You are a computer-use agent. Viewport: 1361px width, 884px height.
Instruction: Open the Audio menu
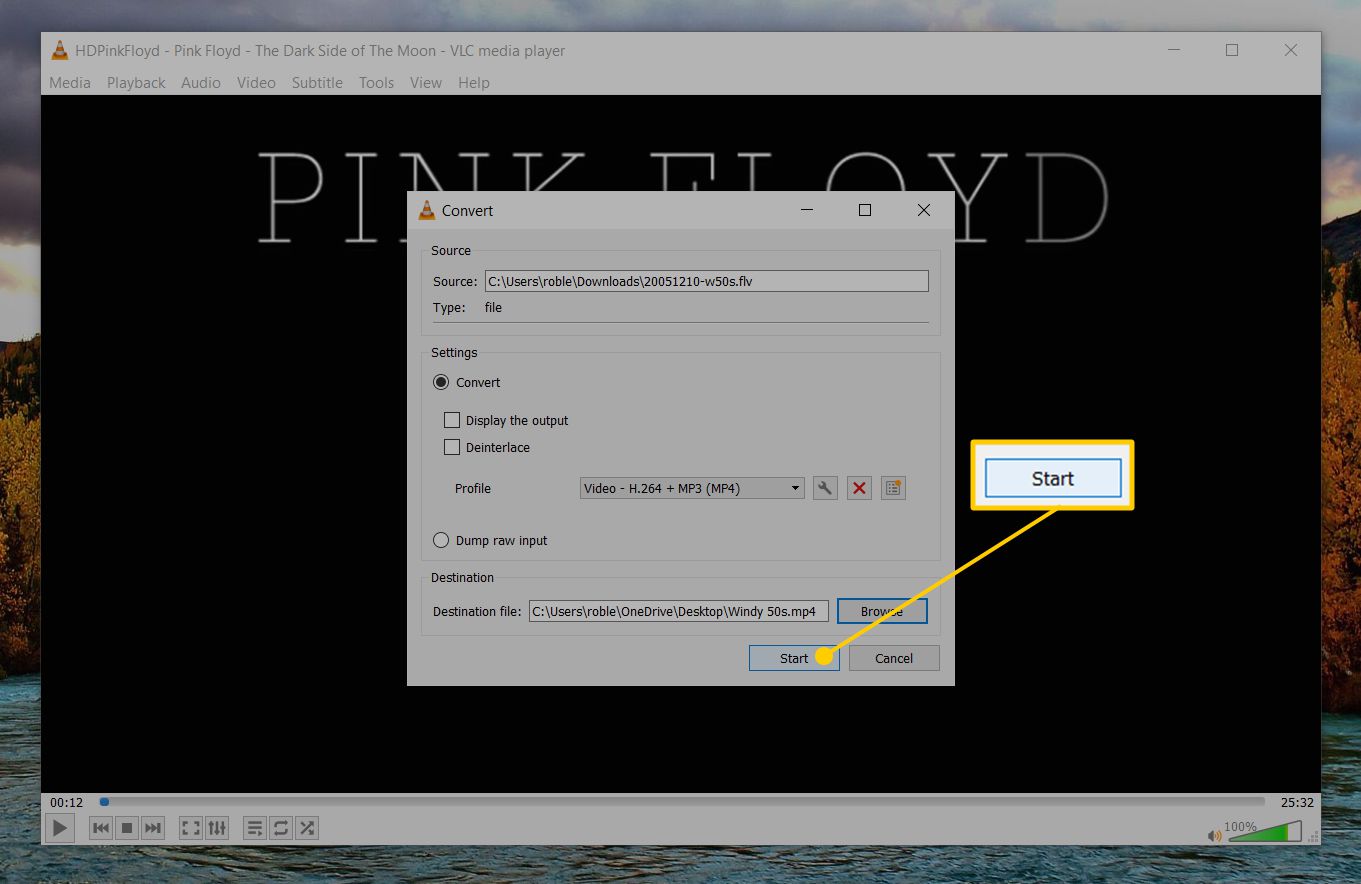(201, 82)
